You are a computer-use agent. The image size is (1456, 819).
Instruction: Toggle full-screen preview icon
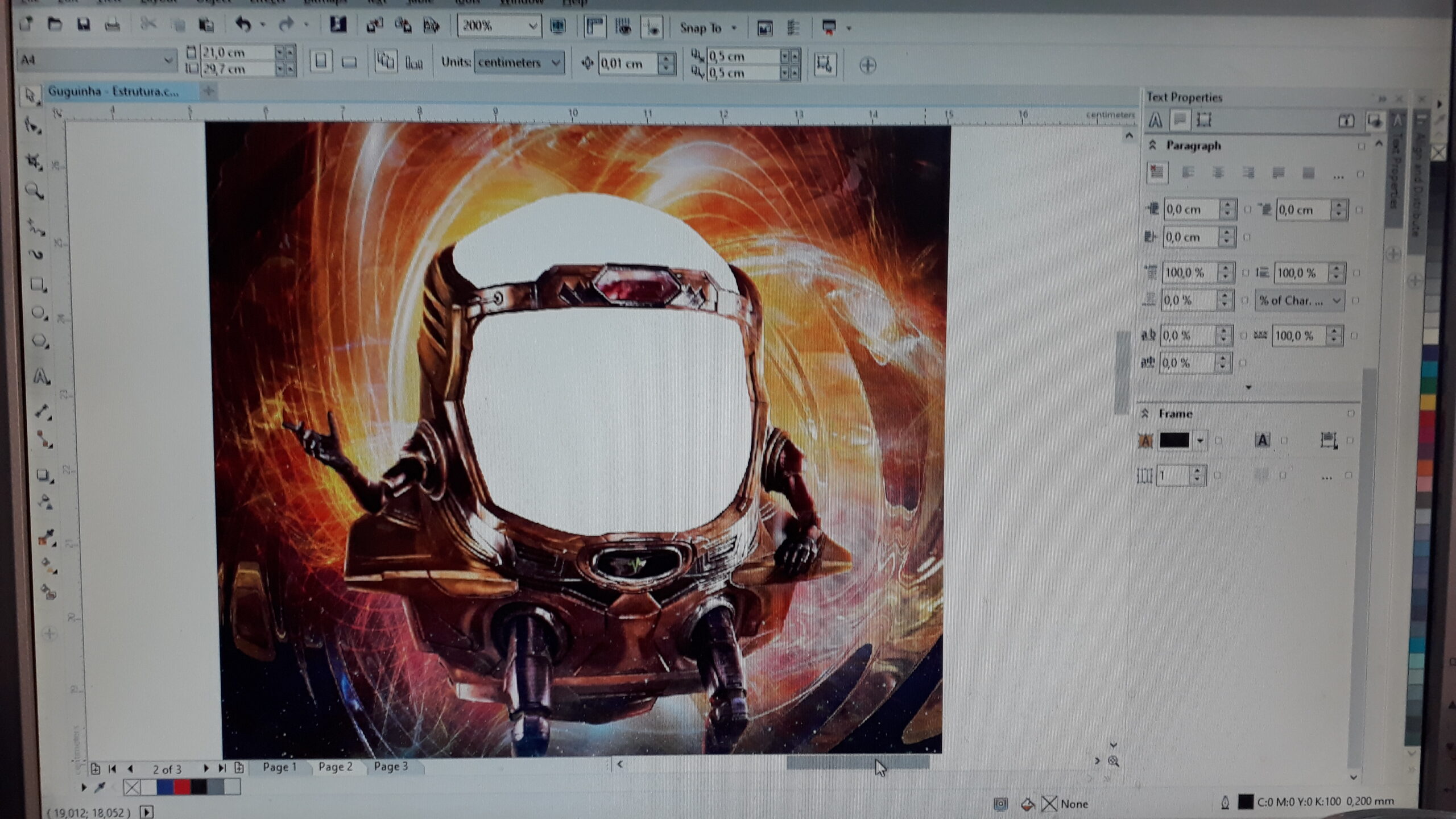pyautogui.click(x=558, y=26)
